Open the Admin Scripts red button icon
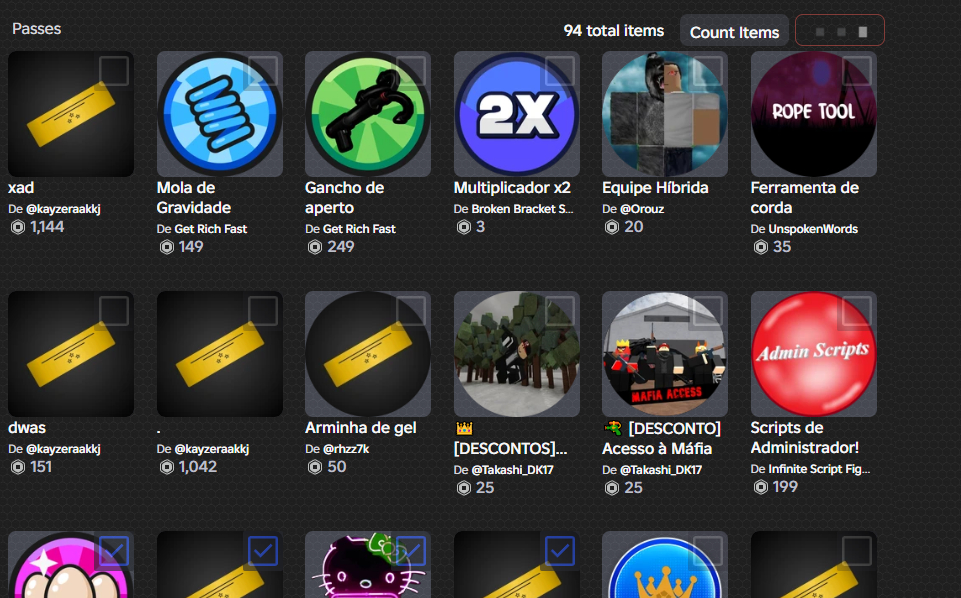This screenshot has width=961, height=598. tap(814, 354)
